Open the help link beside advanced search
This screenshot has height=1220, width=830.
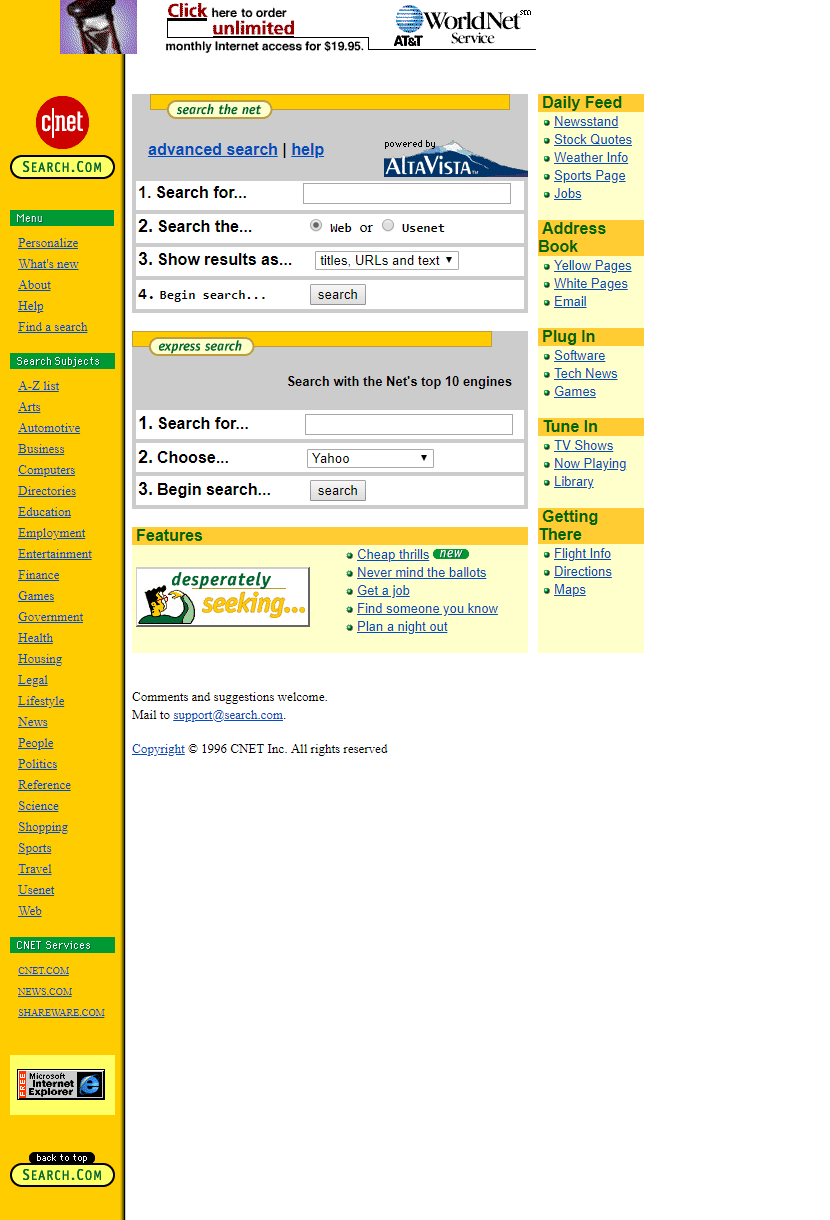(x=308, y=149)
